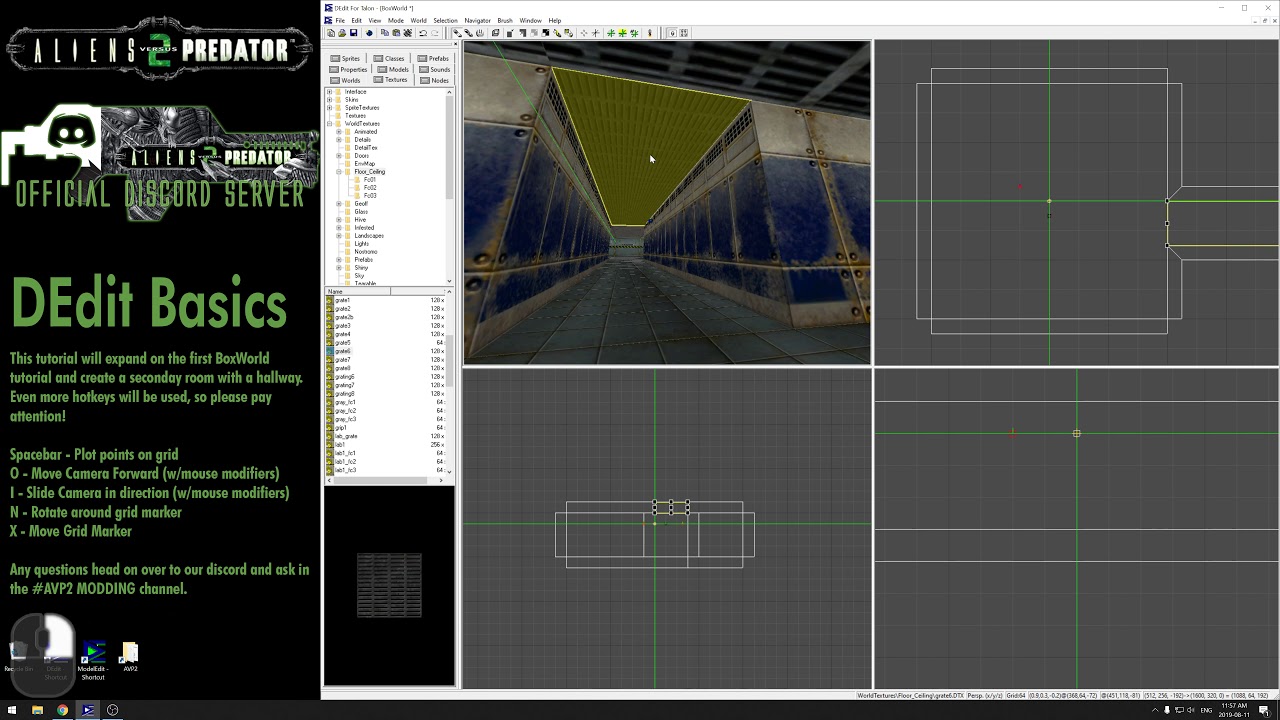Viewport: 1280px width, 720px height.
Task: Click the Open file toolbar icon
Action: click(x=342, y=33)
